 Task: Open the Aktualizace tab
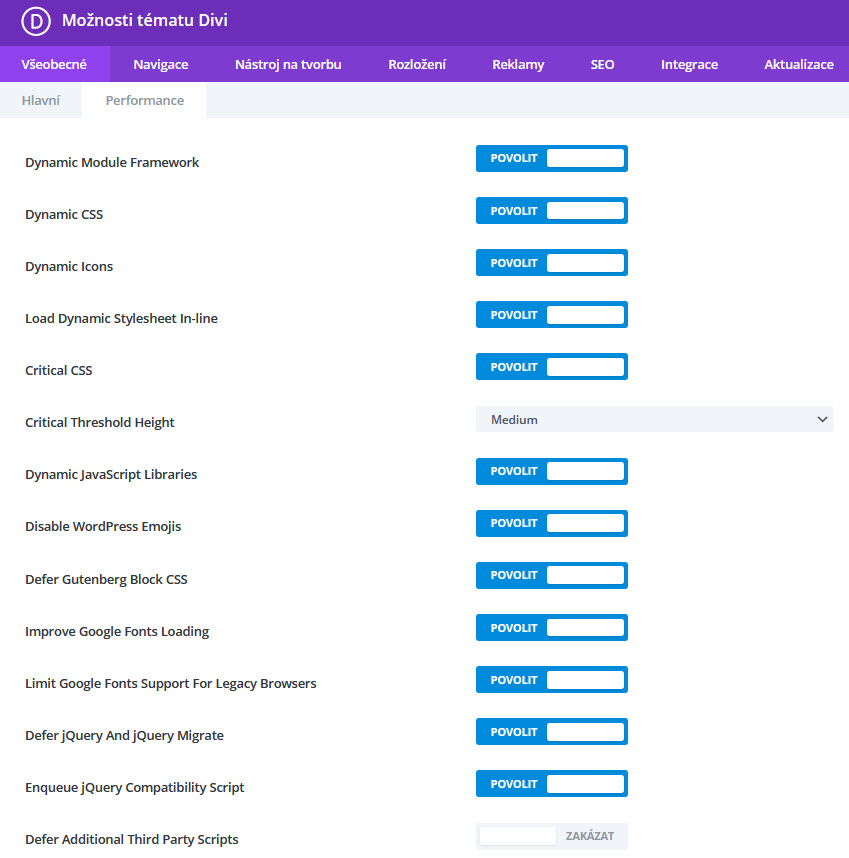point(799,65)
